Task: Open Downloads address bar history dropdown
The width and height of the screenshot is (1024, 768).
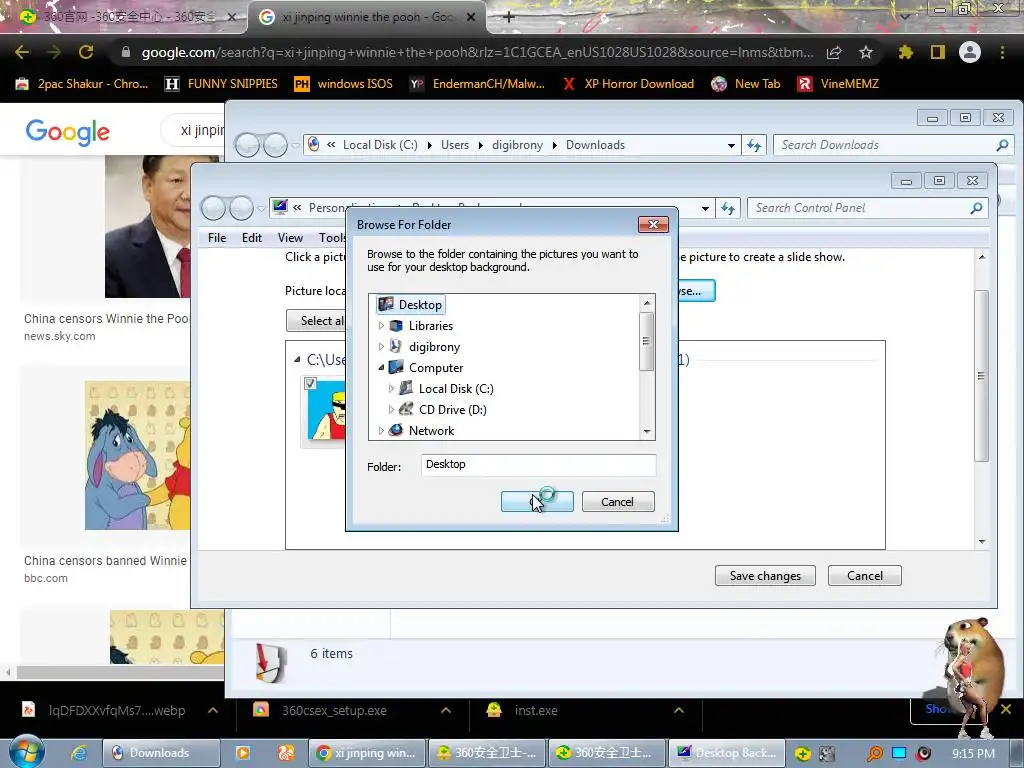Action: [731, 146]
